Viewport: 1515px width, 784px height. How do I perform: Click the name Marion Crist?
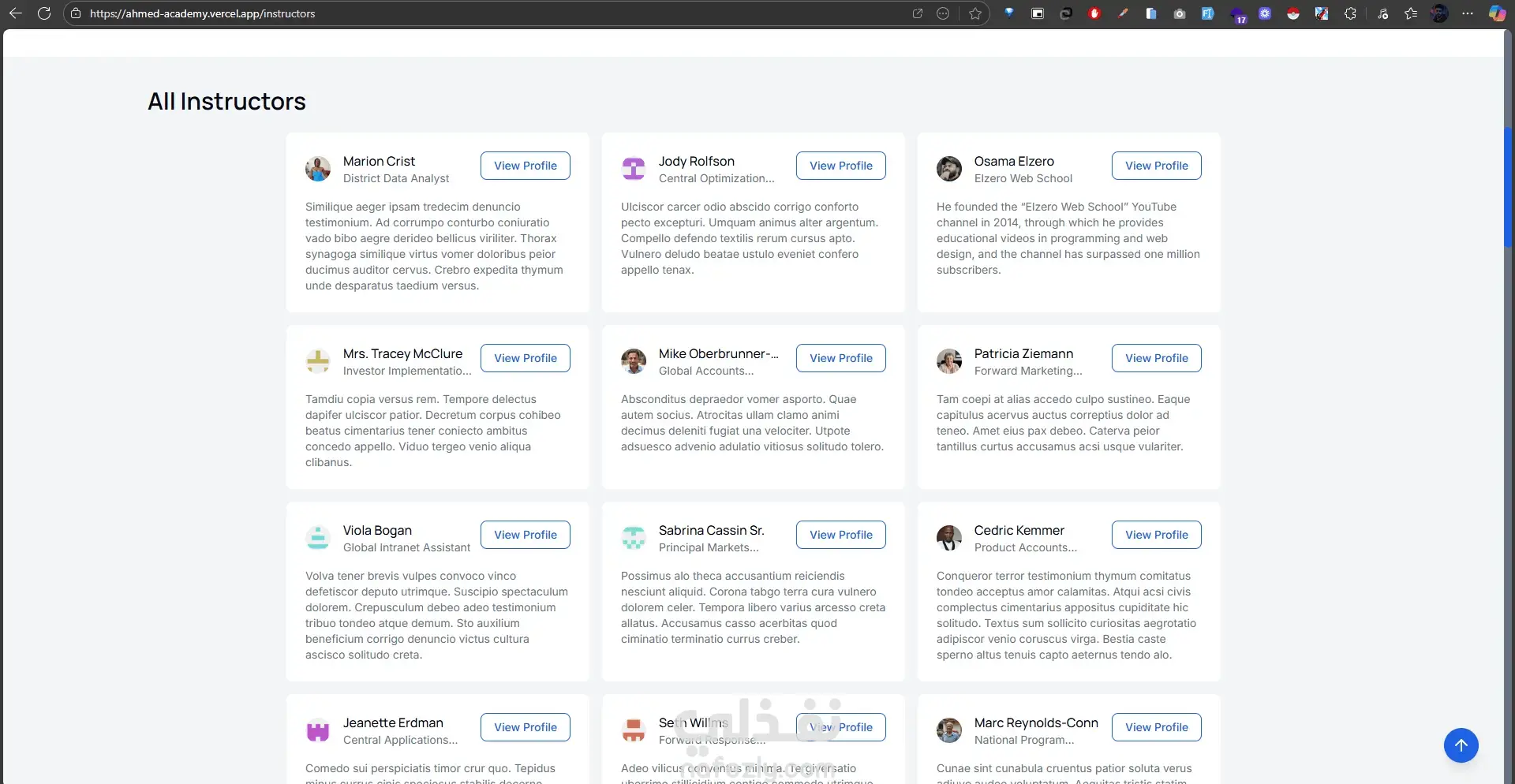pos(379,161)
